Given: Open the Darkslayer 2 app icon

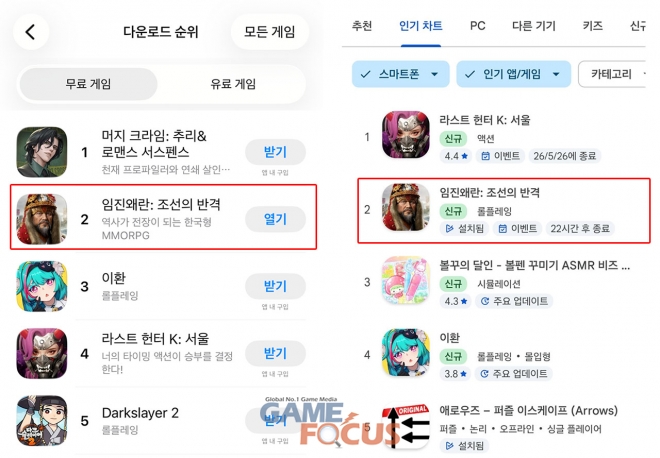Looking at the screenshot, I should [42, 421].
